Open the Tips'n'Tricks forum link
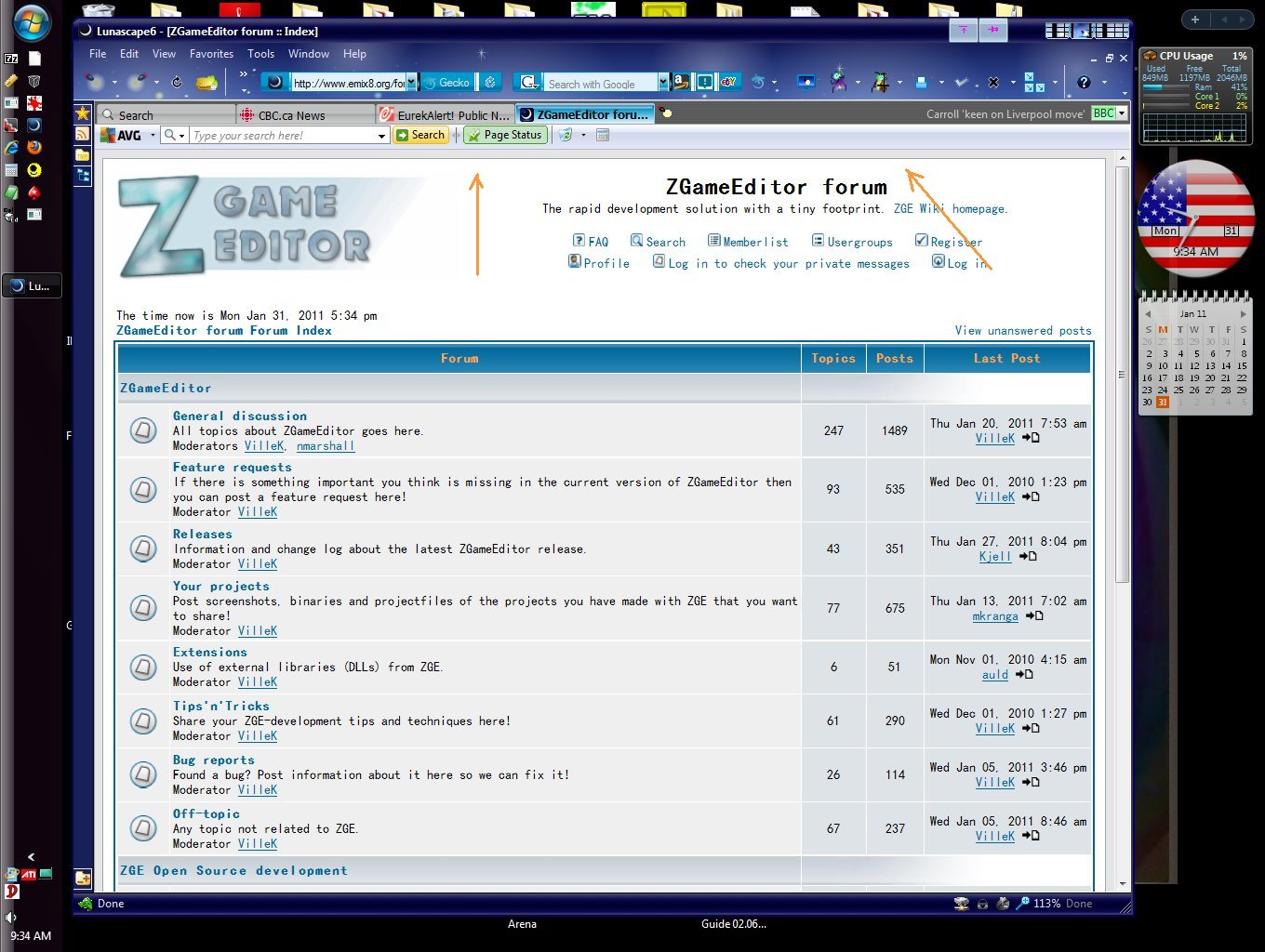 point(221,707)
